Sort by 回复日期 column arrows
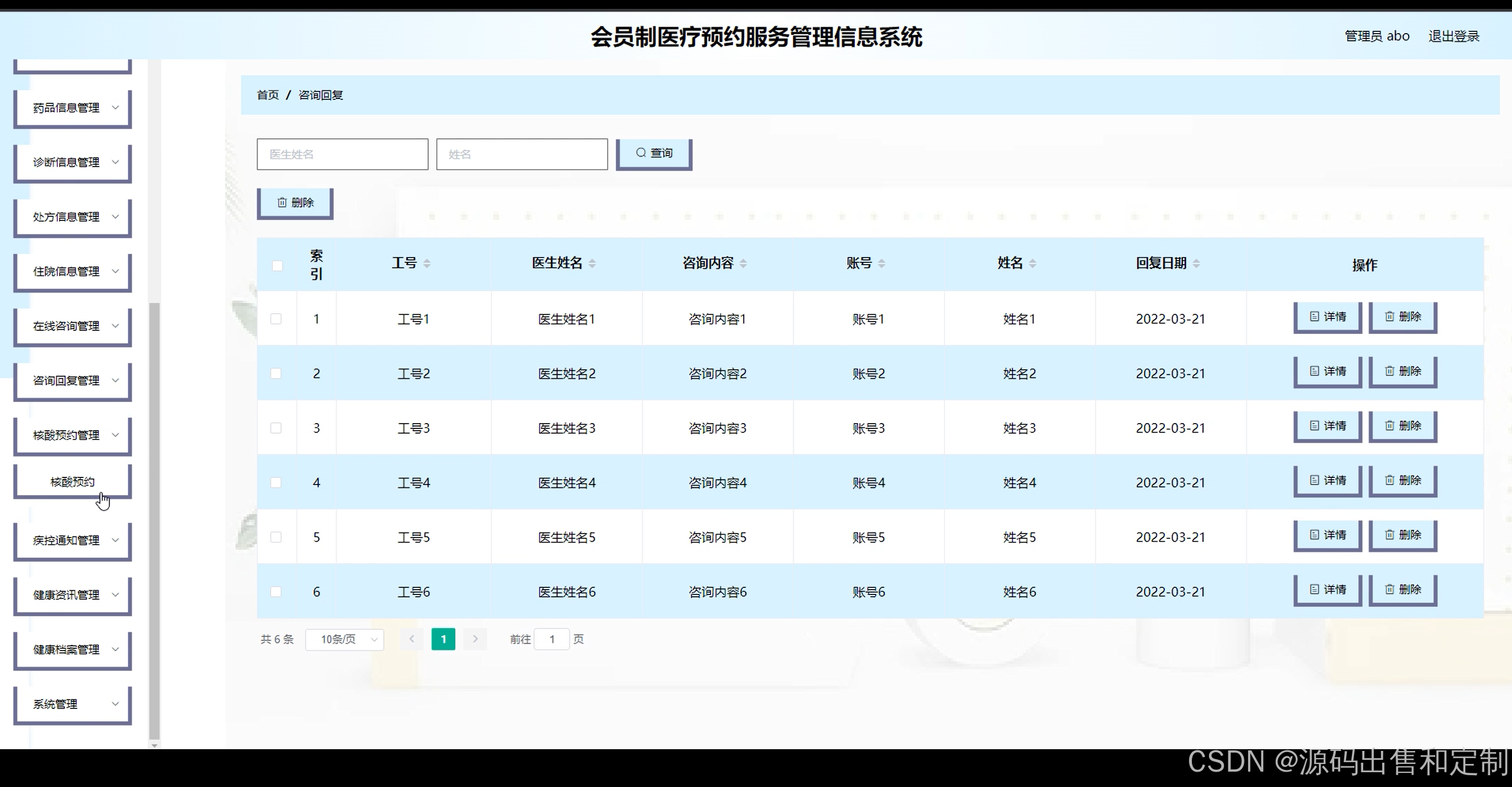The image size is (1512, 787). pos(1196,264)
